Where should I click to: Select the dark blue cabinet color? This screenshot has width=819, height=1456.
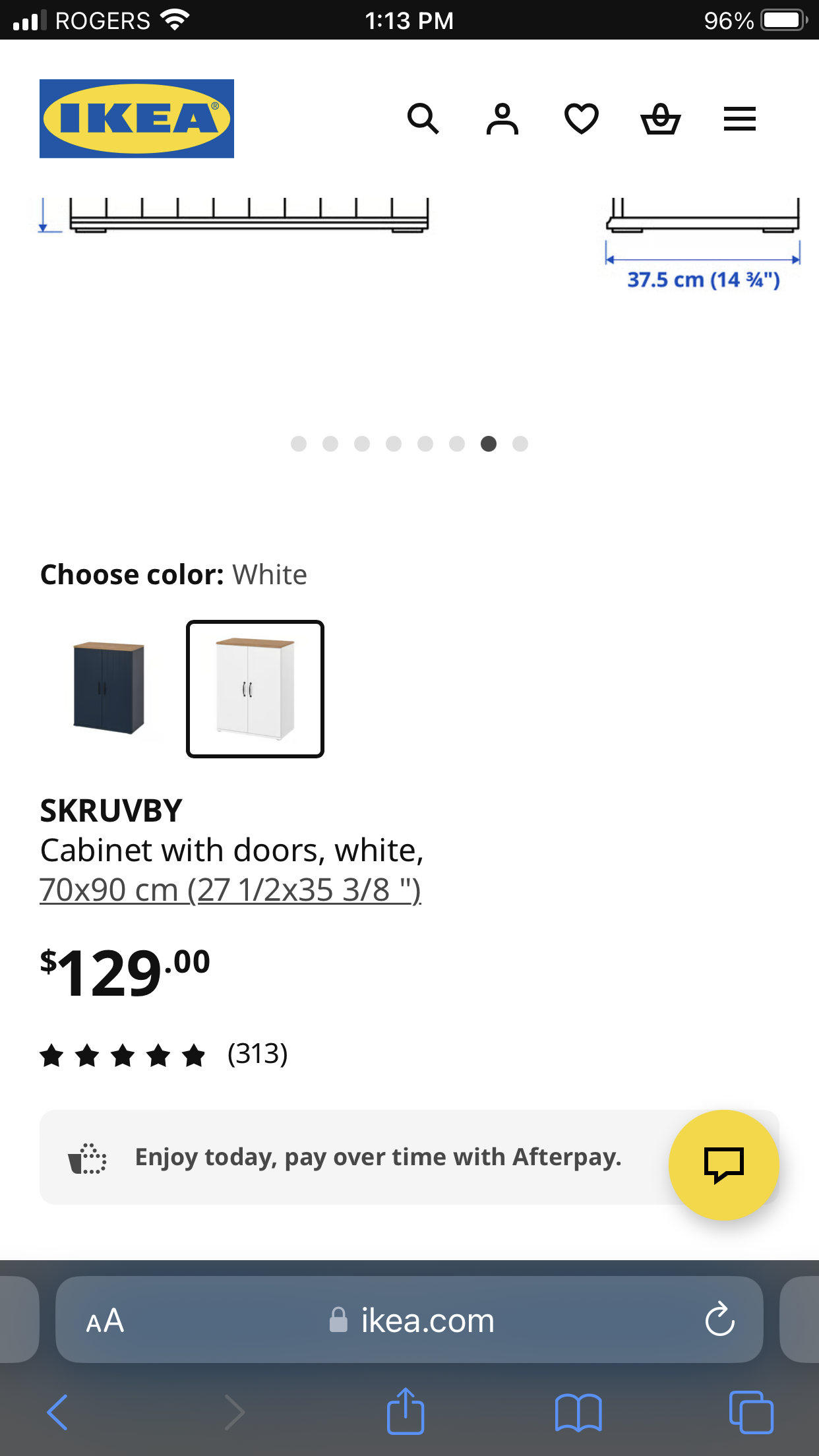point(109,688)
